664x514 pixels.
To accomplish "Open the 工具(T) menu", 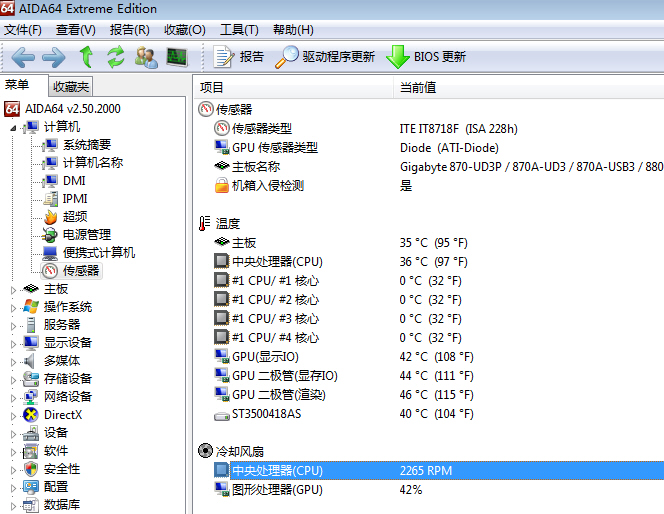I will pos(239,30).
